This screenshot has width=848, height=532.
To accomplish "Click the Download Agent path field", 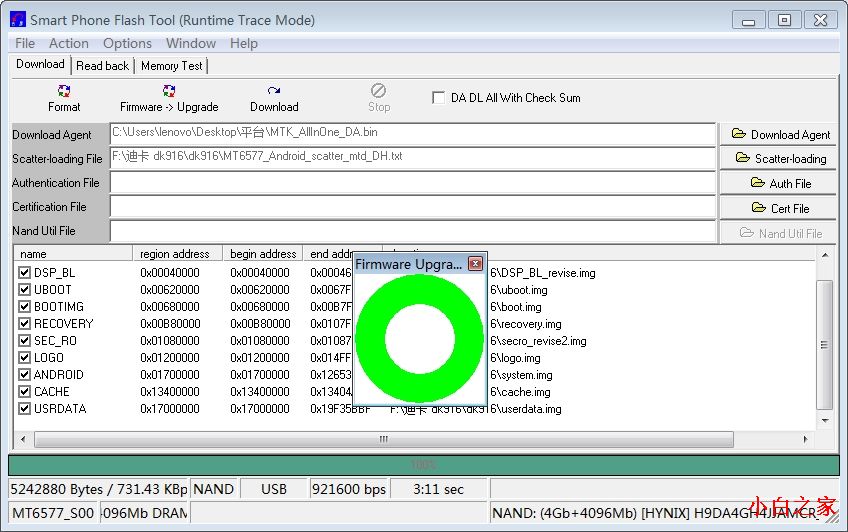I will (413, 134).
